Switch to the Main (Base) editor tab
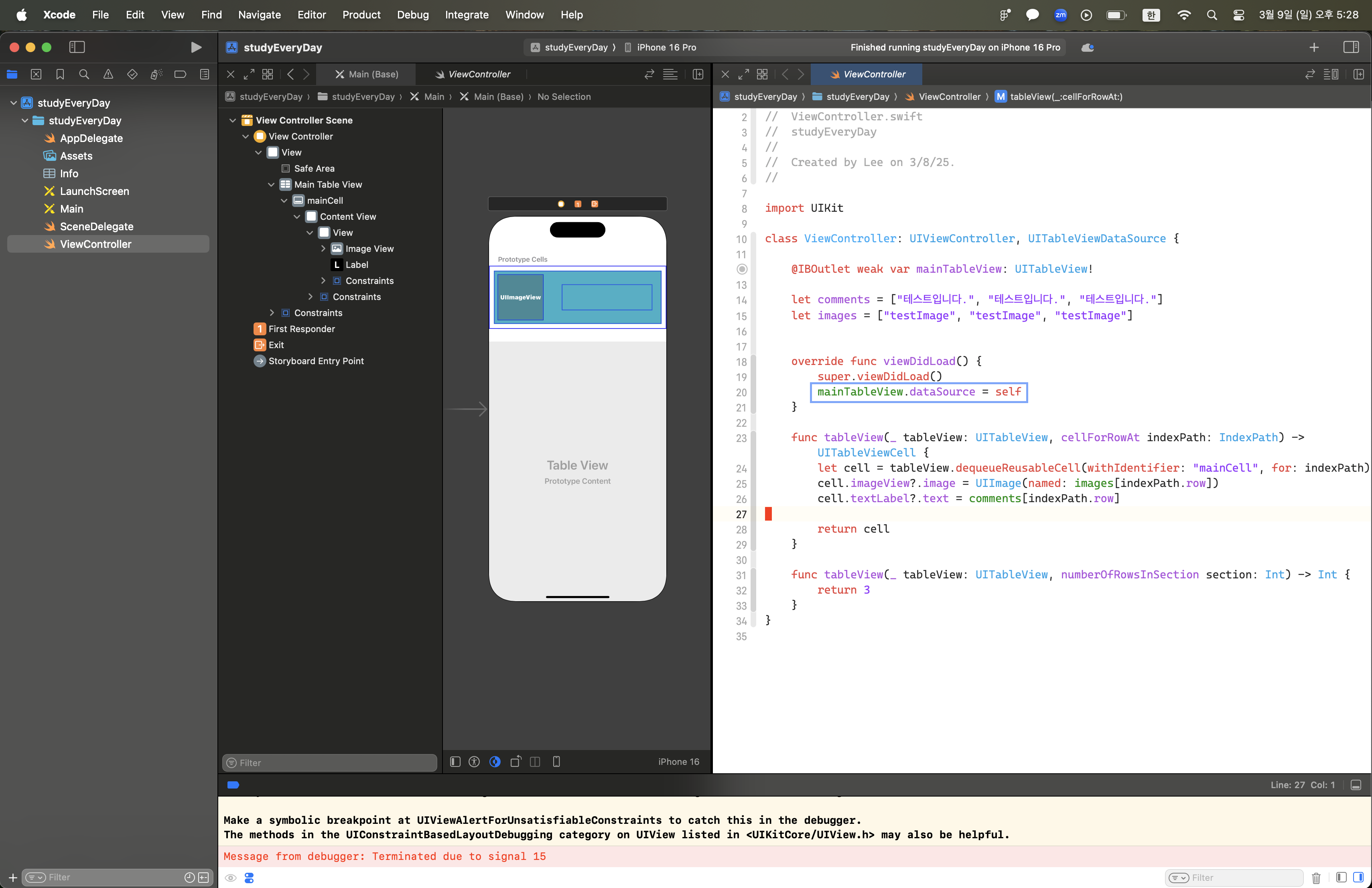Image resolution: width=1372 pixels, height=888 pixels. 367,74
